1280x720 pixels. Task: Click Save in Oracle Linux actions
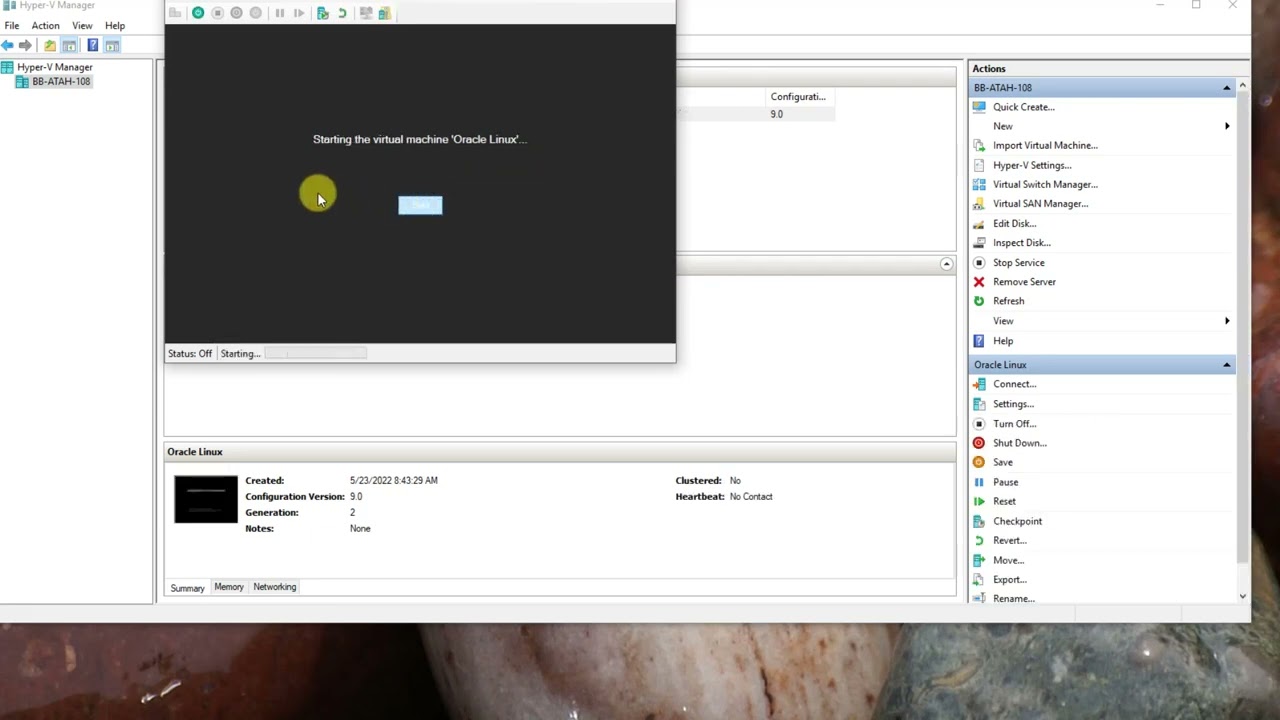[1002, 463]
